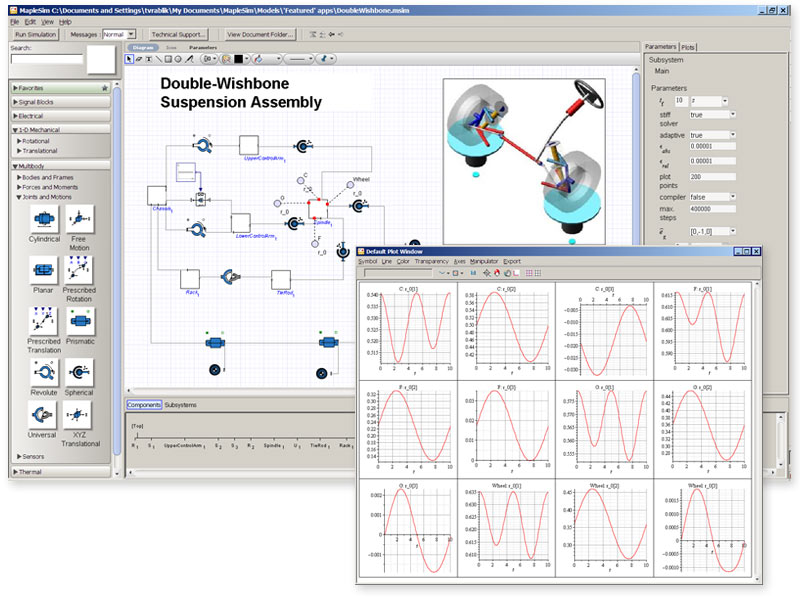Select the pointer selection tool
The width and height of the screenshot is (800, 600).
[129, 59]
